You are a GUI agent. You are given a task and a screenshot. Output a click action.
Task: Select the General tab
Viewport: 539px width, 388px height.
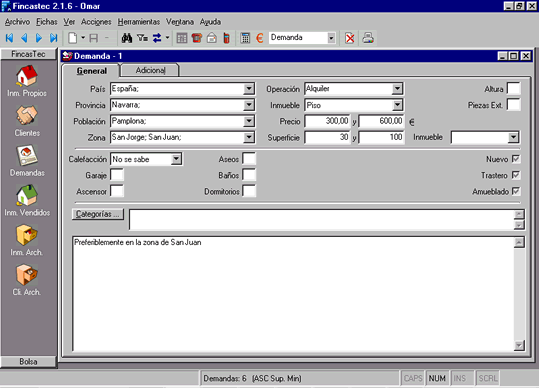click(91, 71)
